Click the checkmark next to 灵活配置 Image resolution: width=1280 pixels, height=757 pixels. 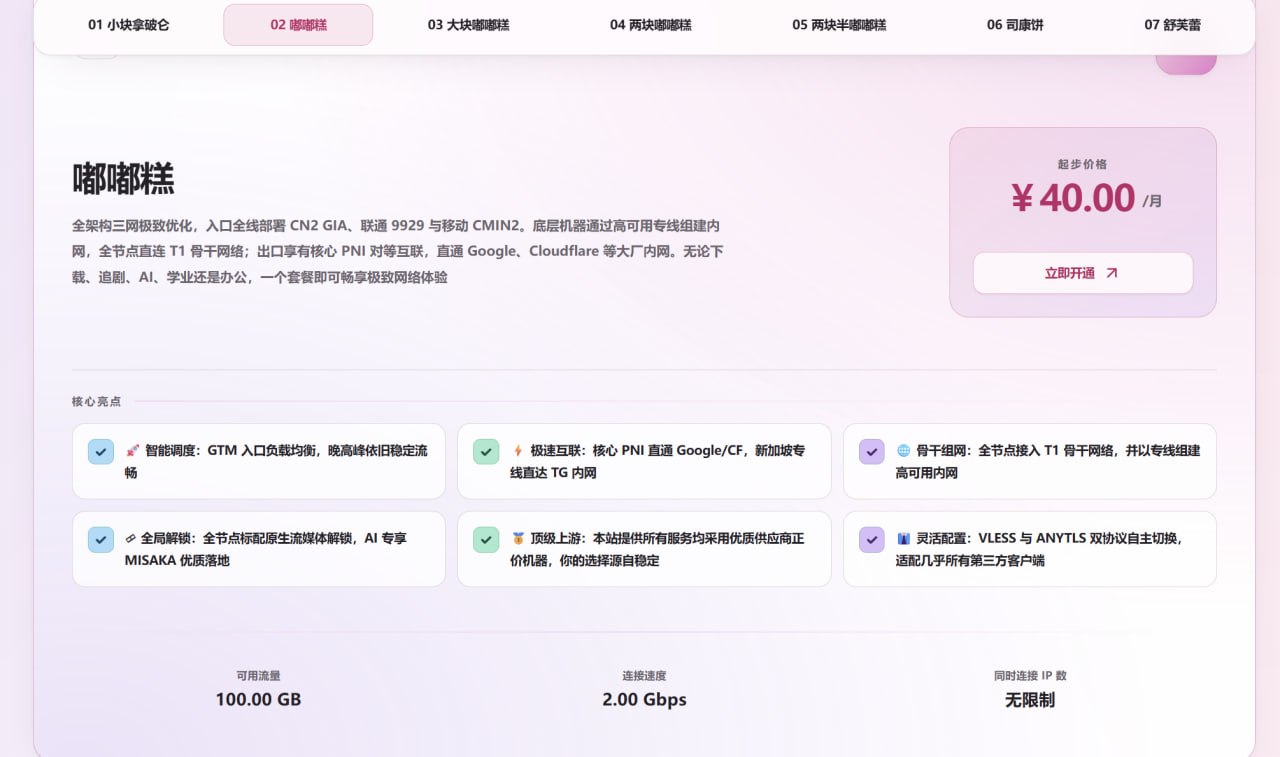pos(872,540)
